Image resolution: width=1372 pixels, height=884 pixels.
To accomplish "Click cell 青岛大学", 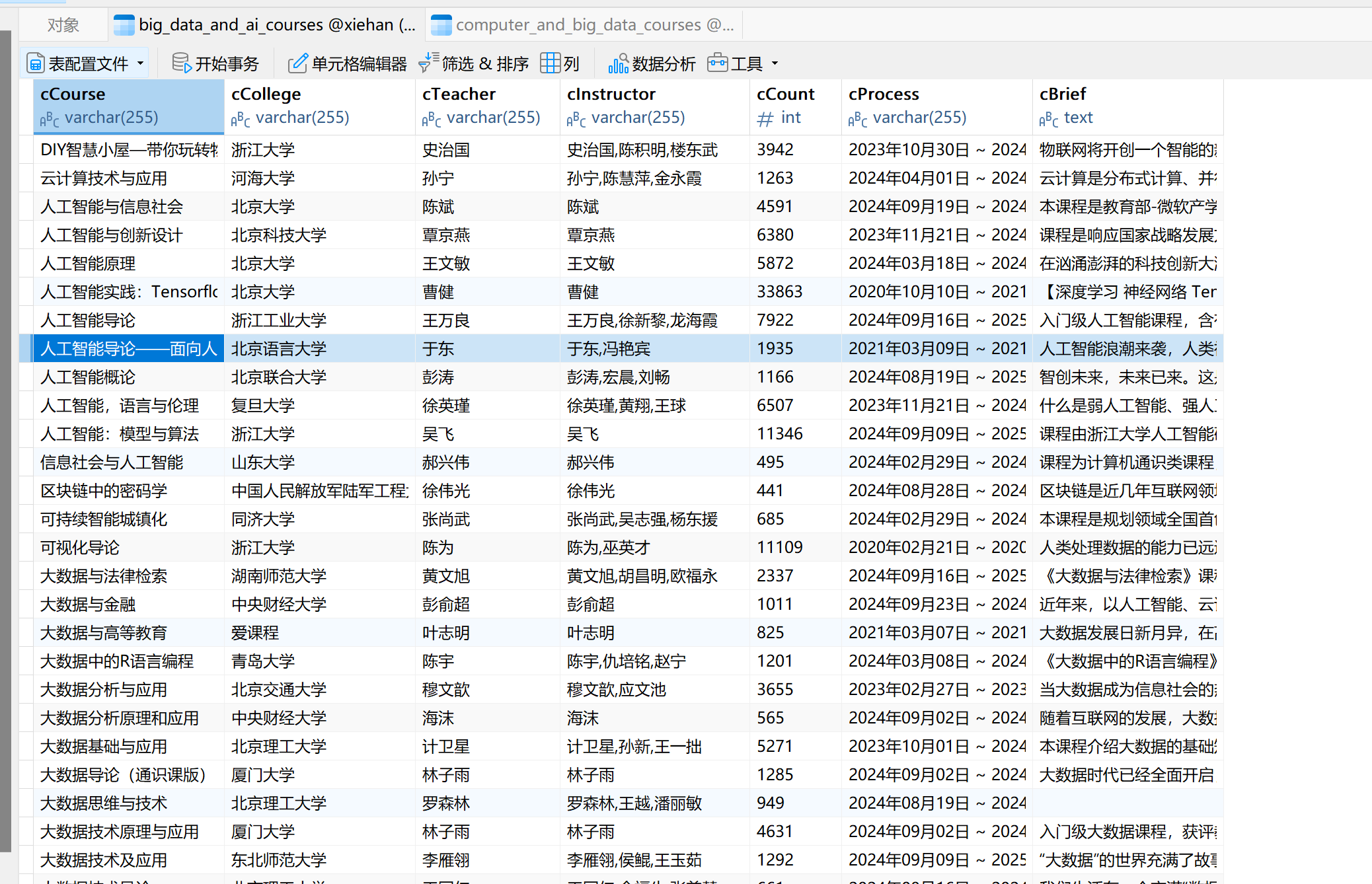I will click(320, 661).
